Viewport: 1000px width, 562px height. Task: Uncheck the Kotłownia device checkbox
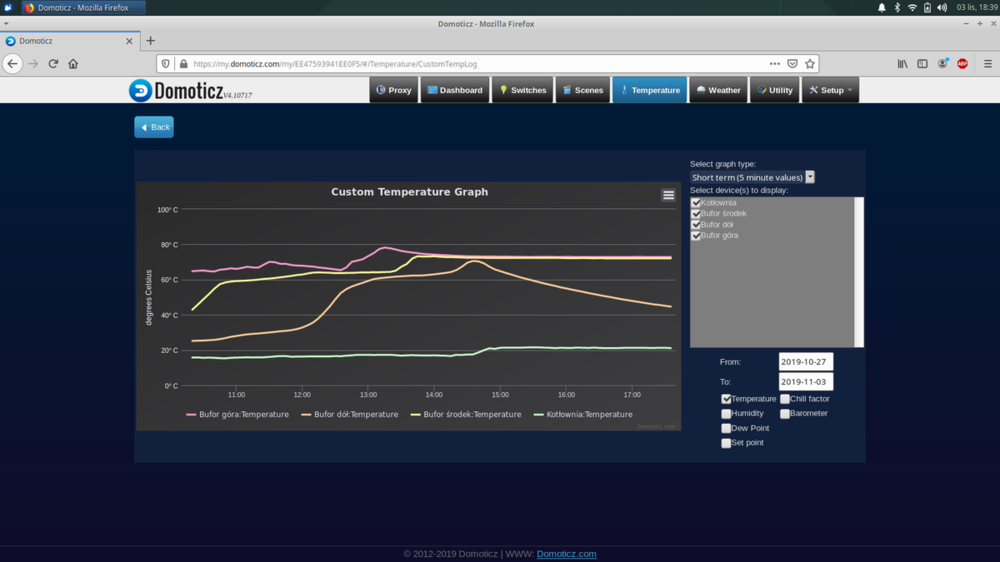(x=696, y=203)
